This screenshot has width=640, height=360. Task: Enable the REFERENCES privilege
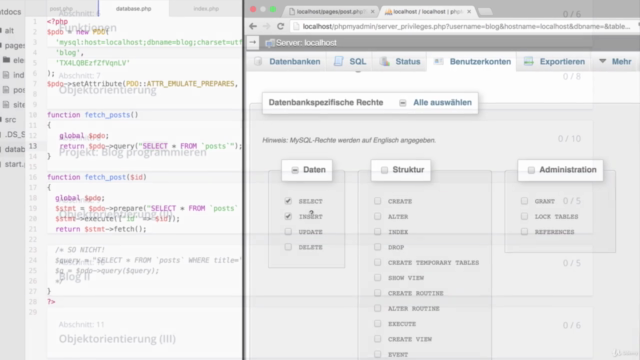pyautogui.click(x=524, y=231)
